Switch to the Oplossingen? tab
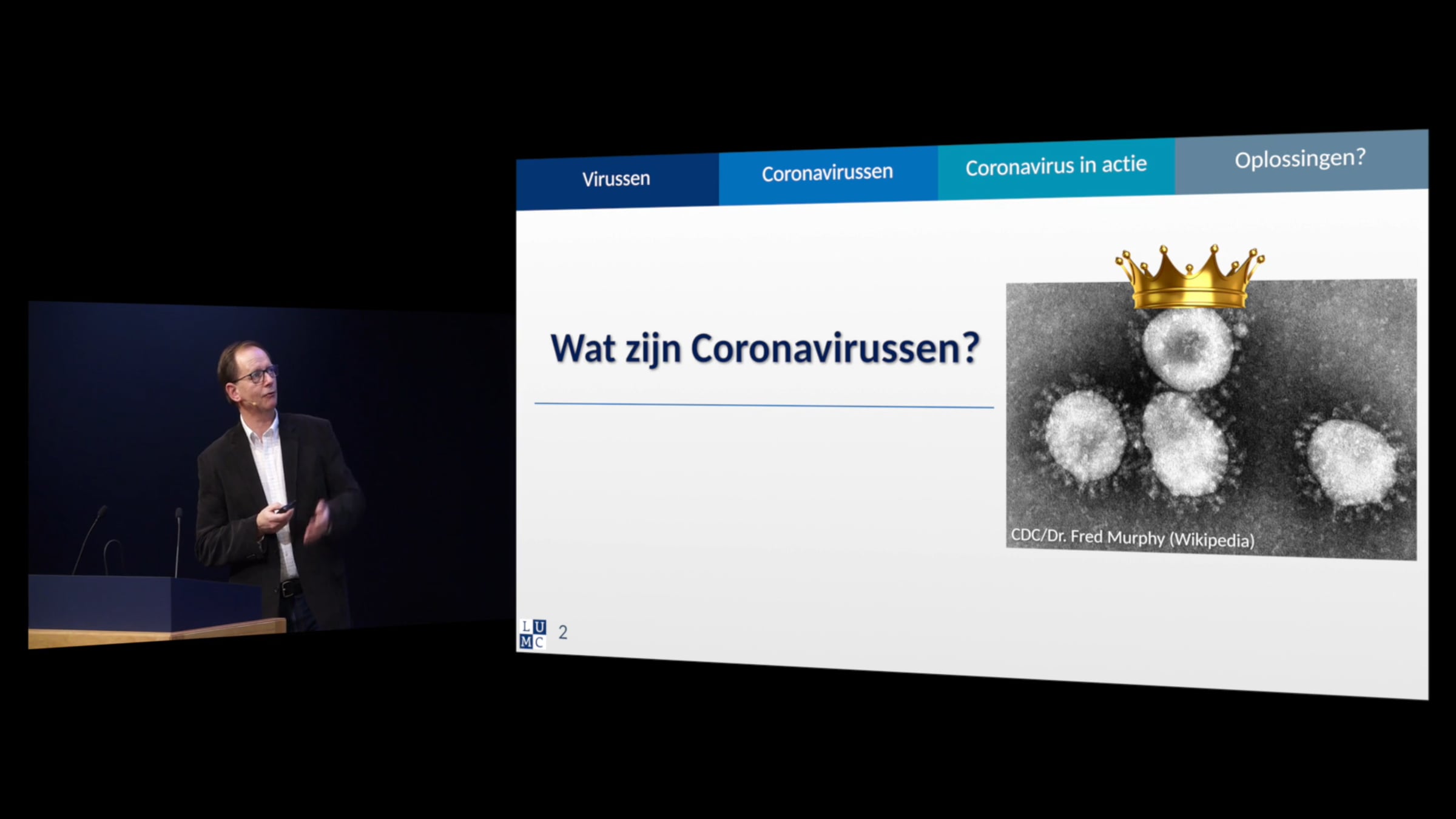Viewport: 1456px width, 819px height. coord(1300,159)
